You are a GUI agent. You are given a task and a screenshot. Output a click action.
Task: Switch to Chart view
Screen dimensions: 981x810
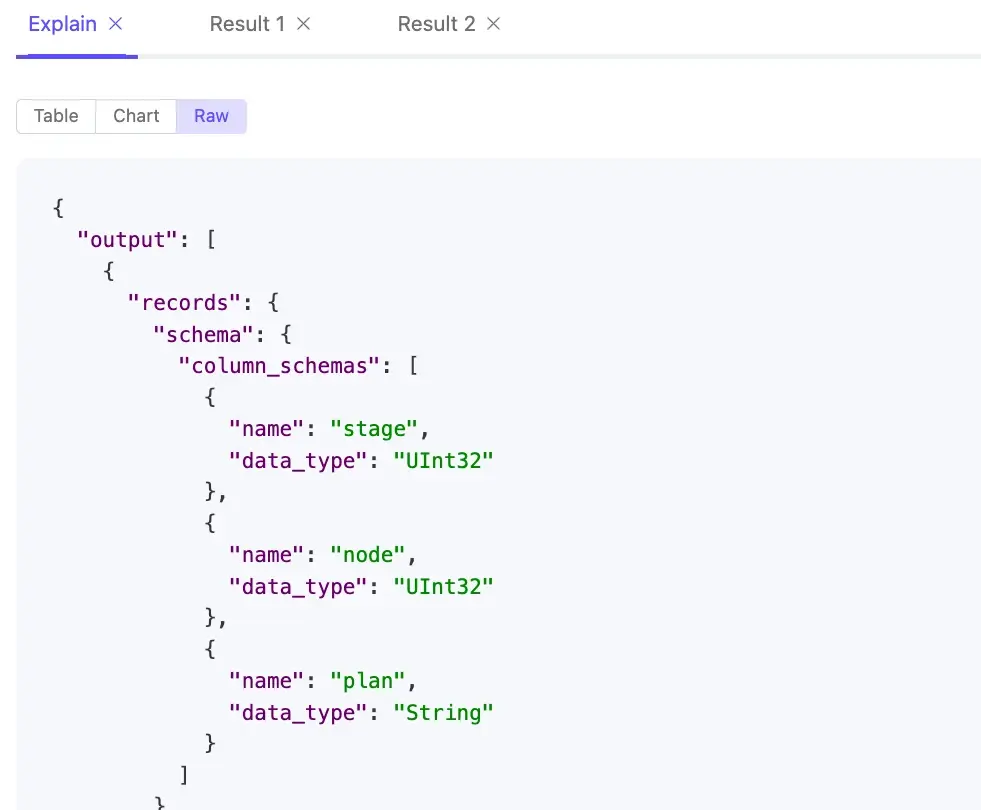tap(136, 116)
